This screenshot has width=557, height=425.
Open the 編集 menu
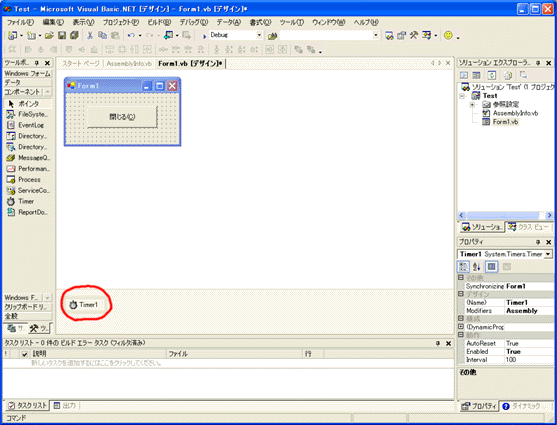point(53,22)
